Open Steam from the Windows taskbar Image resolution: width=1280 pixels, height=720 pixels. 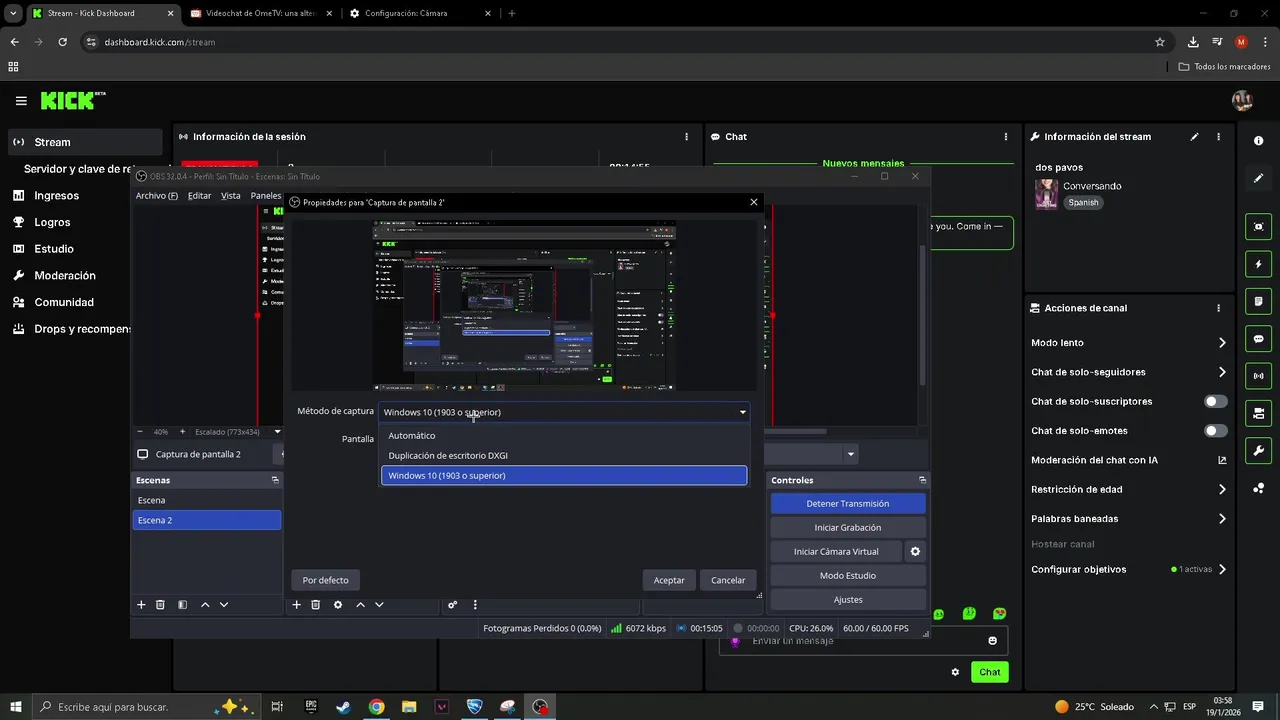tap(343, 707)
